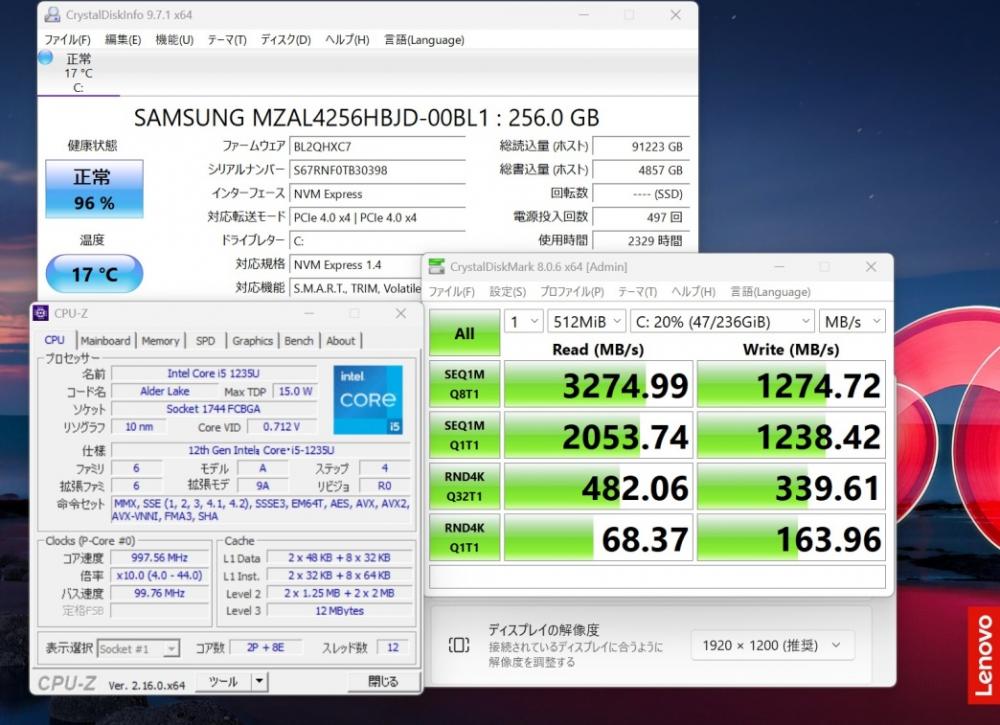Open プロファイル(P) menu in CrystalDiskMark
Screen dimensions: 1000x725
(571, 291)
